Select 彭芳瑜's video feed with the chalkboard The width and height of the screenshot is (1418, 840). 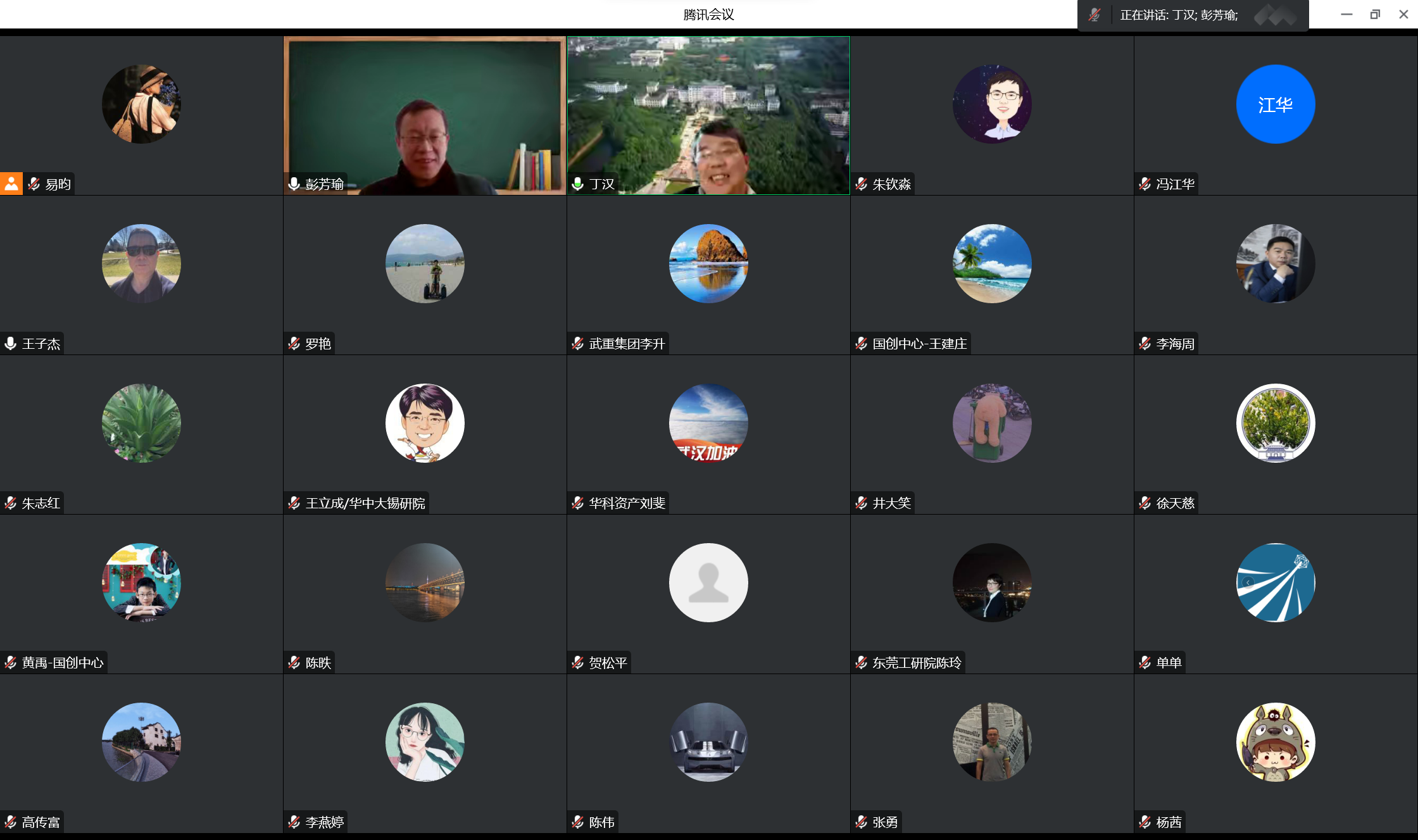[x=425, y=115]
